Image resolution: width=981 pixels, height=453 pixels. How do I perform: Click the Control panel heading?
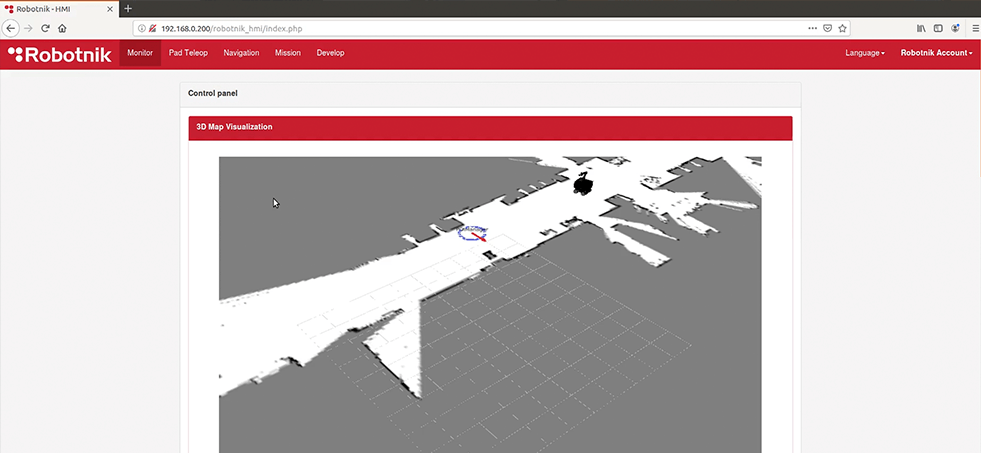213,93
